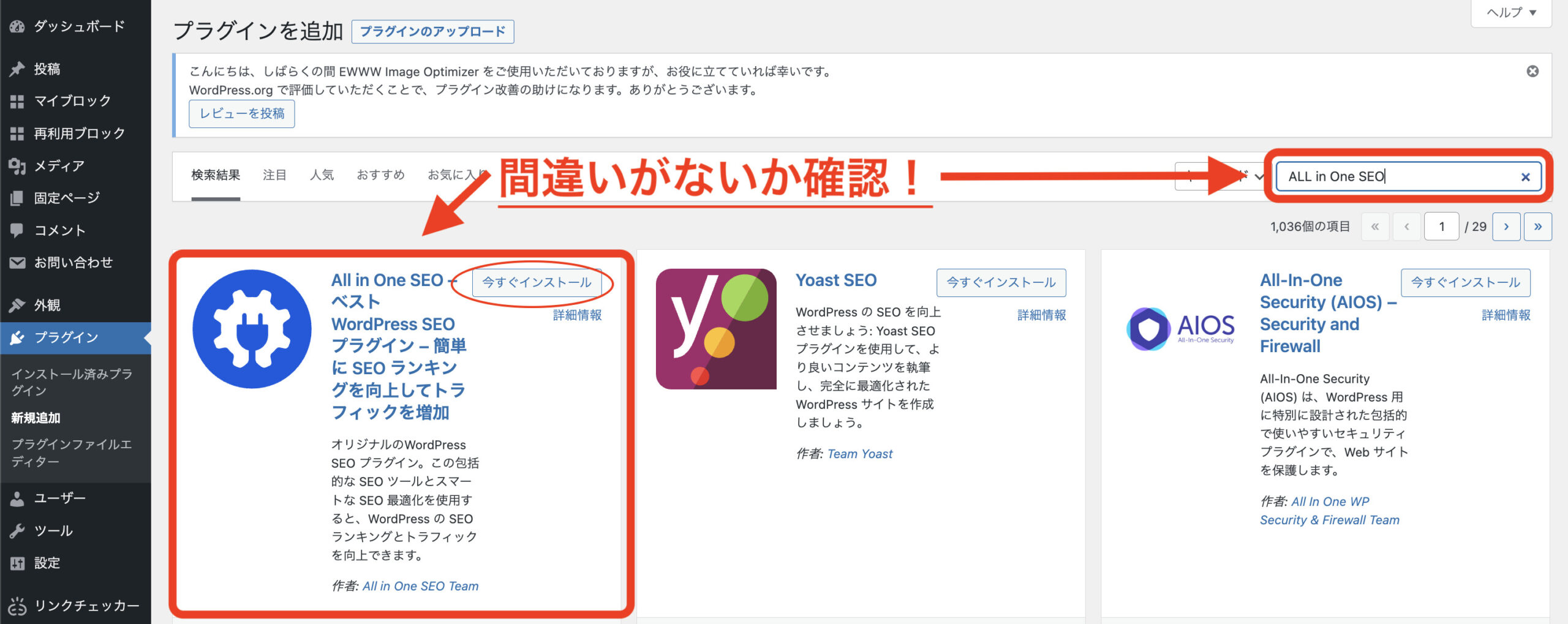The height and width of the screenshot is (624, 1568).
Task: Open 設定 menu label
Action: click(47, 563)
